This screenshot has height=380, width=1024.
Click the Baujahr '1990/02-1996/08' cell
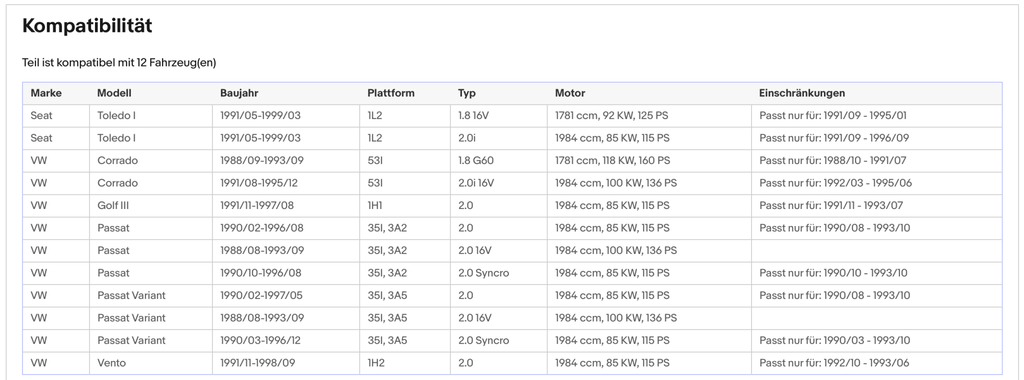point(262,228)
